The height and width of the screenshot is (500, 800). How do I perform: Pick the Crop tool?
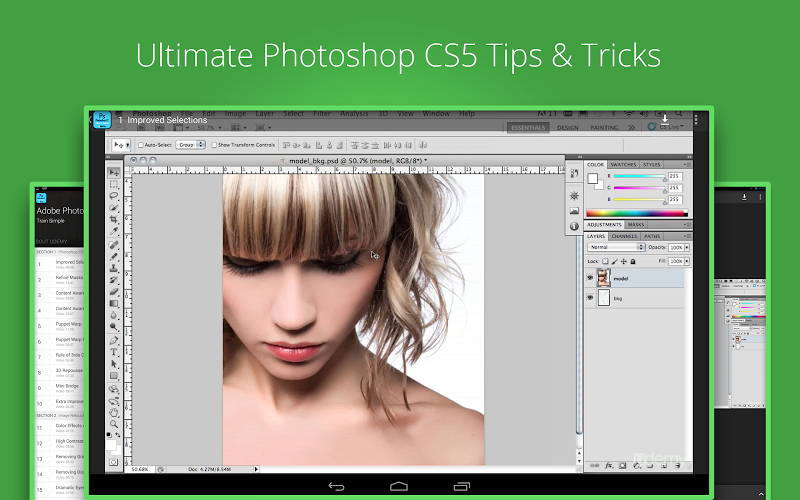114,220
